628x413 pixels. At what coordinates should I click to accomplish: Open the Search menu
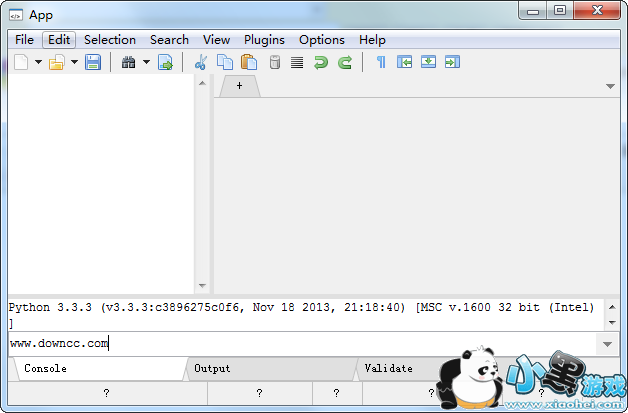click(x=169, y=40)
